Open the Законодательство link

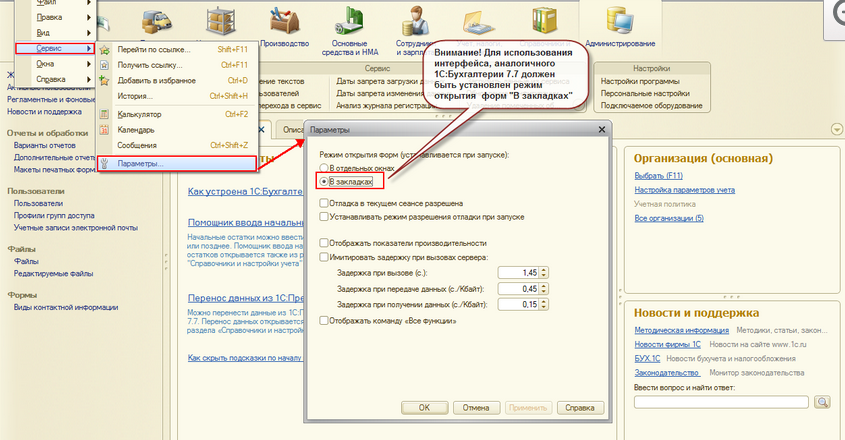click(x=667, y=373)
